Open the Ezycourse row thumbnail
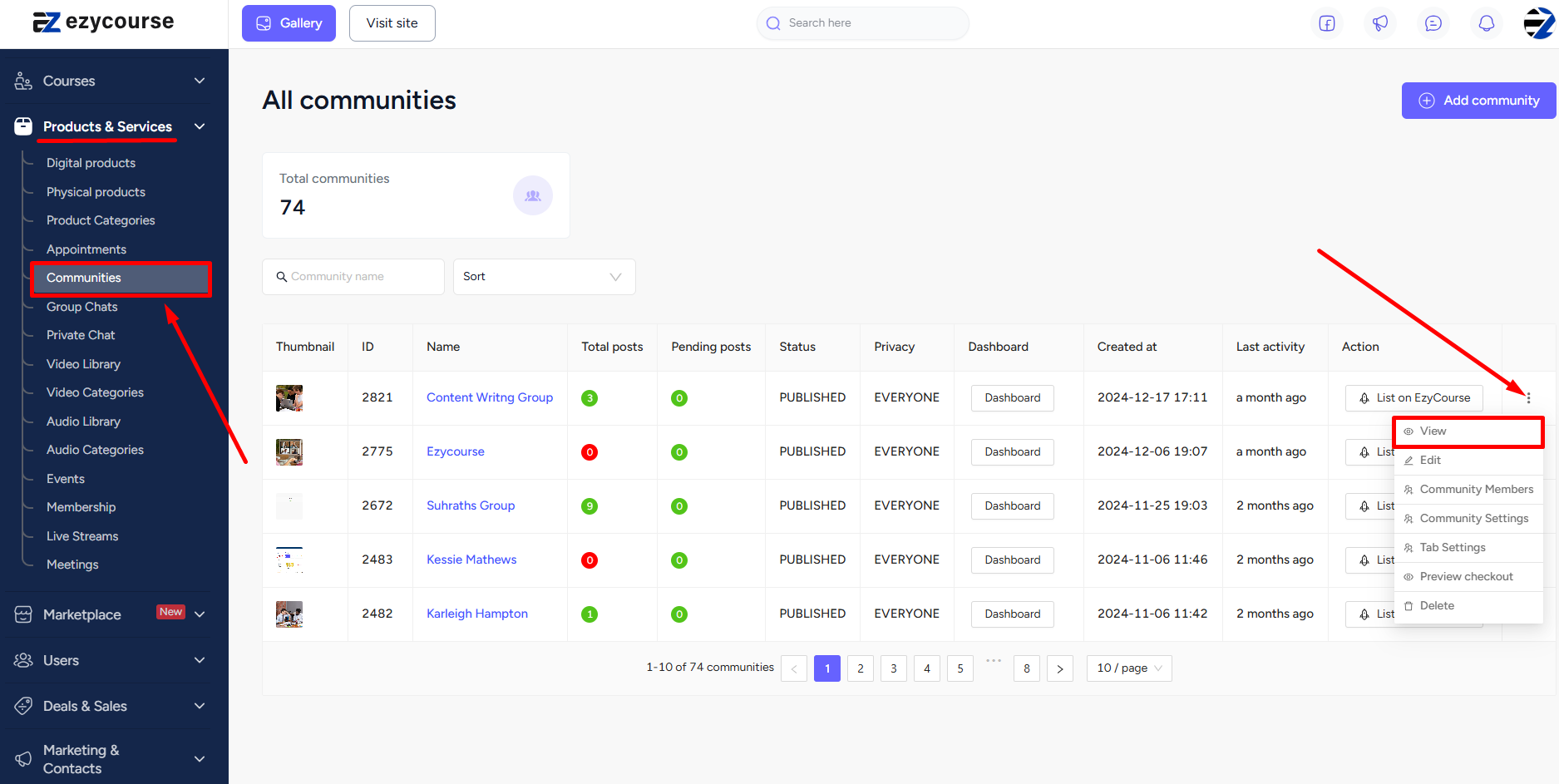 (x=289, y=452)
